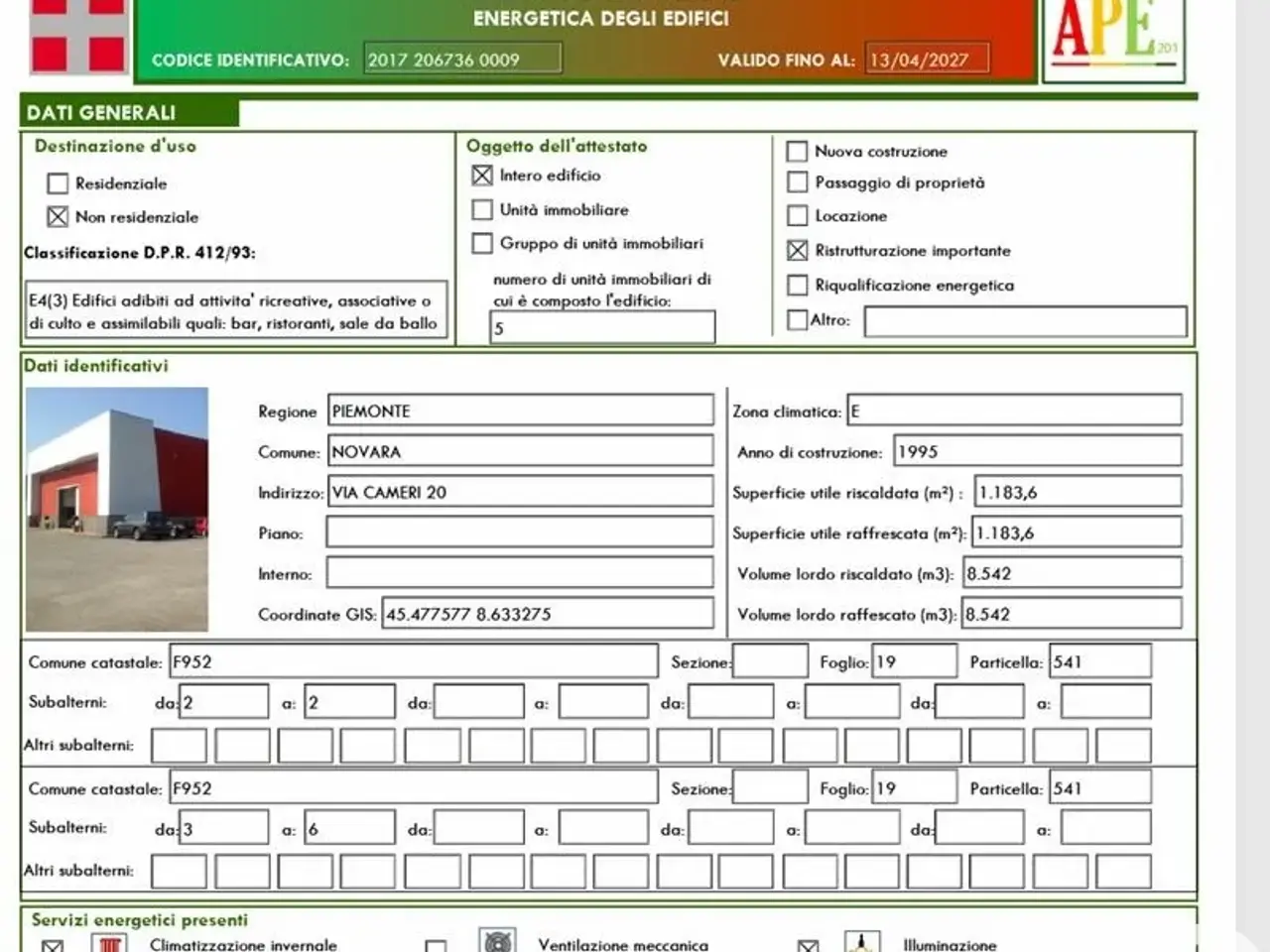Check the Riqualificazione energetica box

click(797, 286)
